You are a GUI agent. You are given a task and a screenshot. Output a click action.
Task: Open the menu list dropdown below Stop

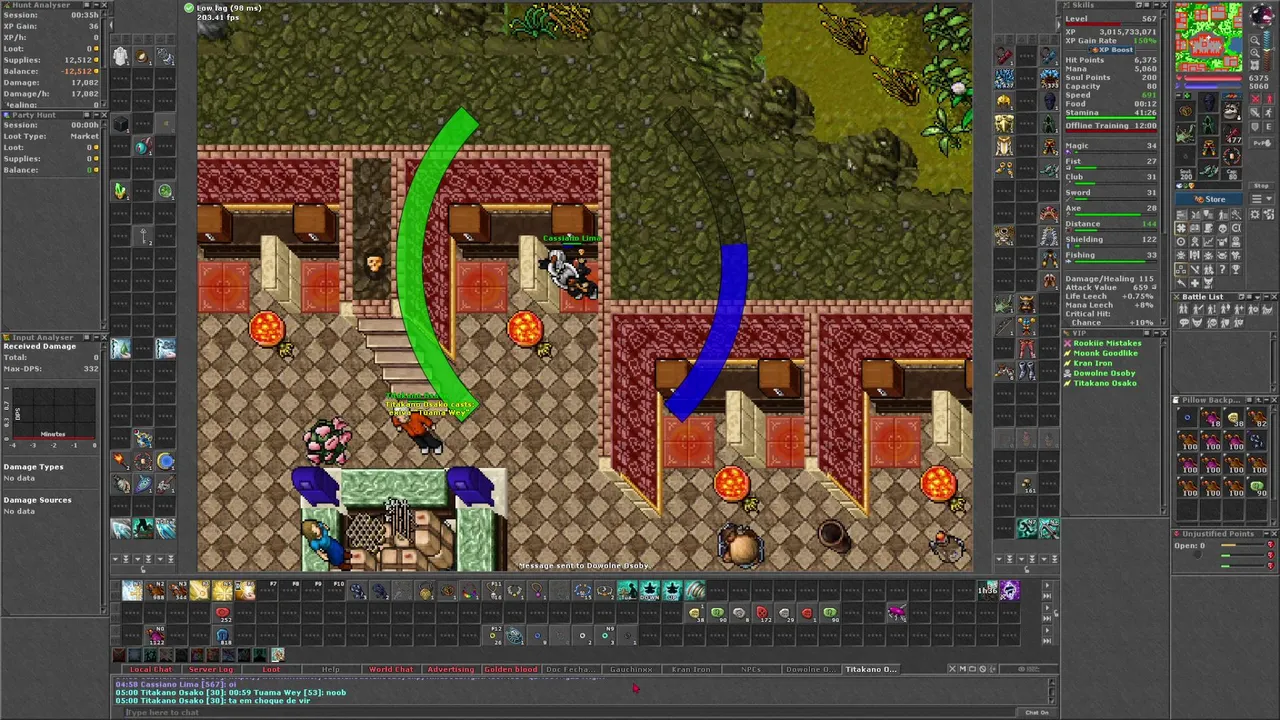[1262, 198]
